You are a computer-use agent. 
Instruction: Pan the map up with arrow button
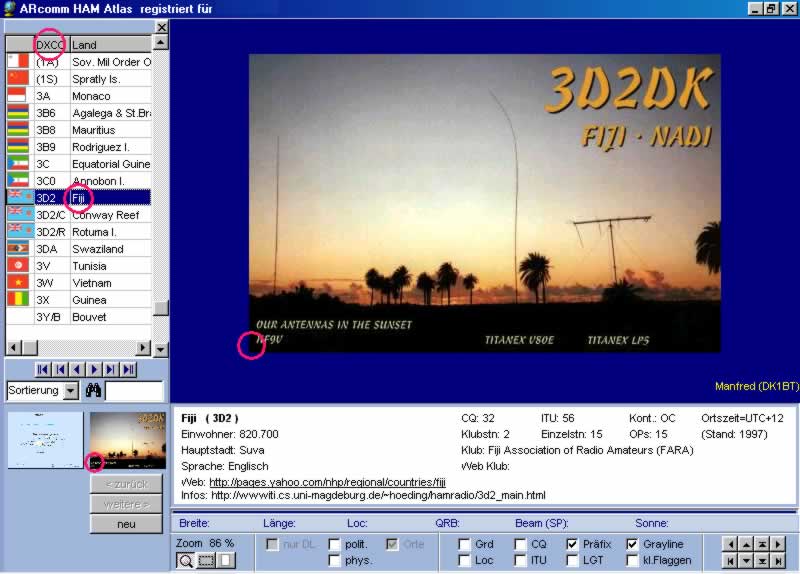pos(745,544)
